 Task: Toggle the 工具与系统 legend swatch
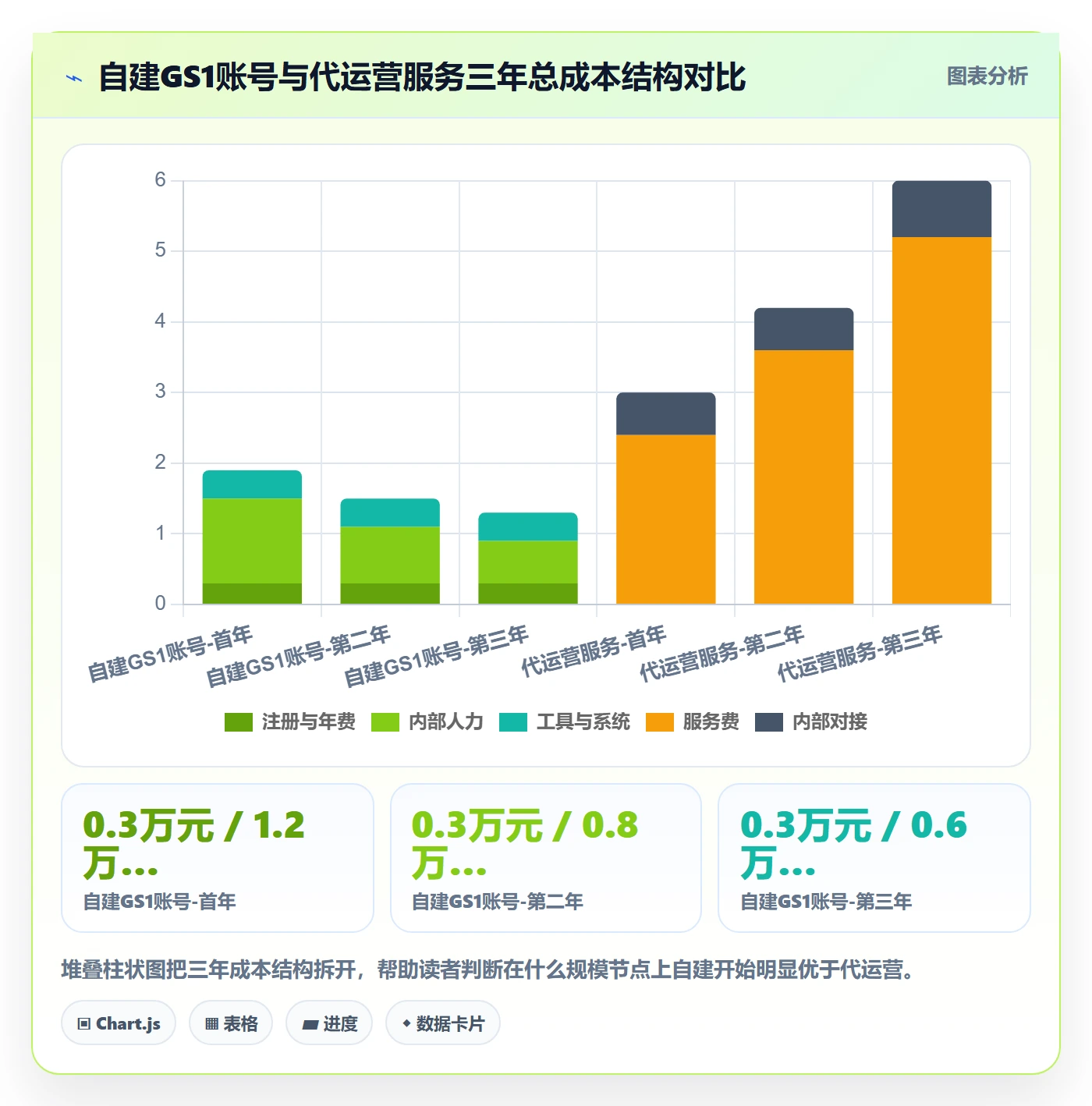pyautogui.click(x=513, y=722)
